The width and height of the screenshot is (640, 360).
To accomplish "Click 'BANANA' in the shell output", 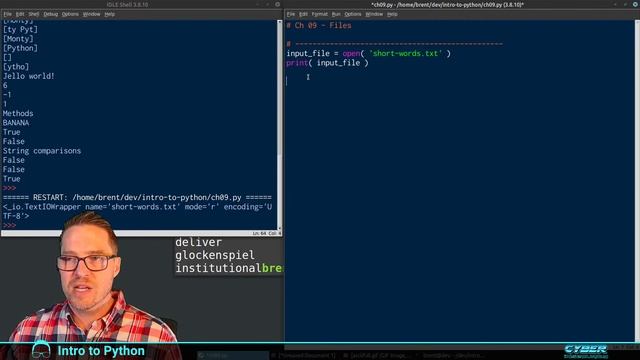I will (16, 123).
